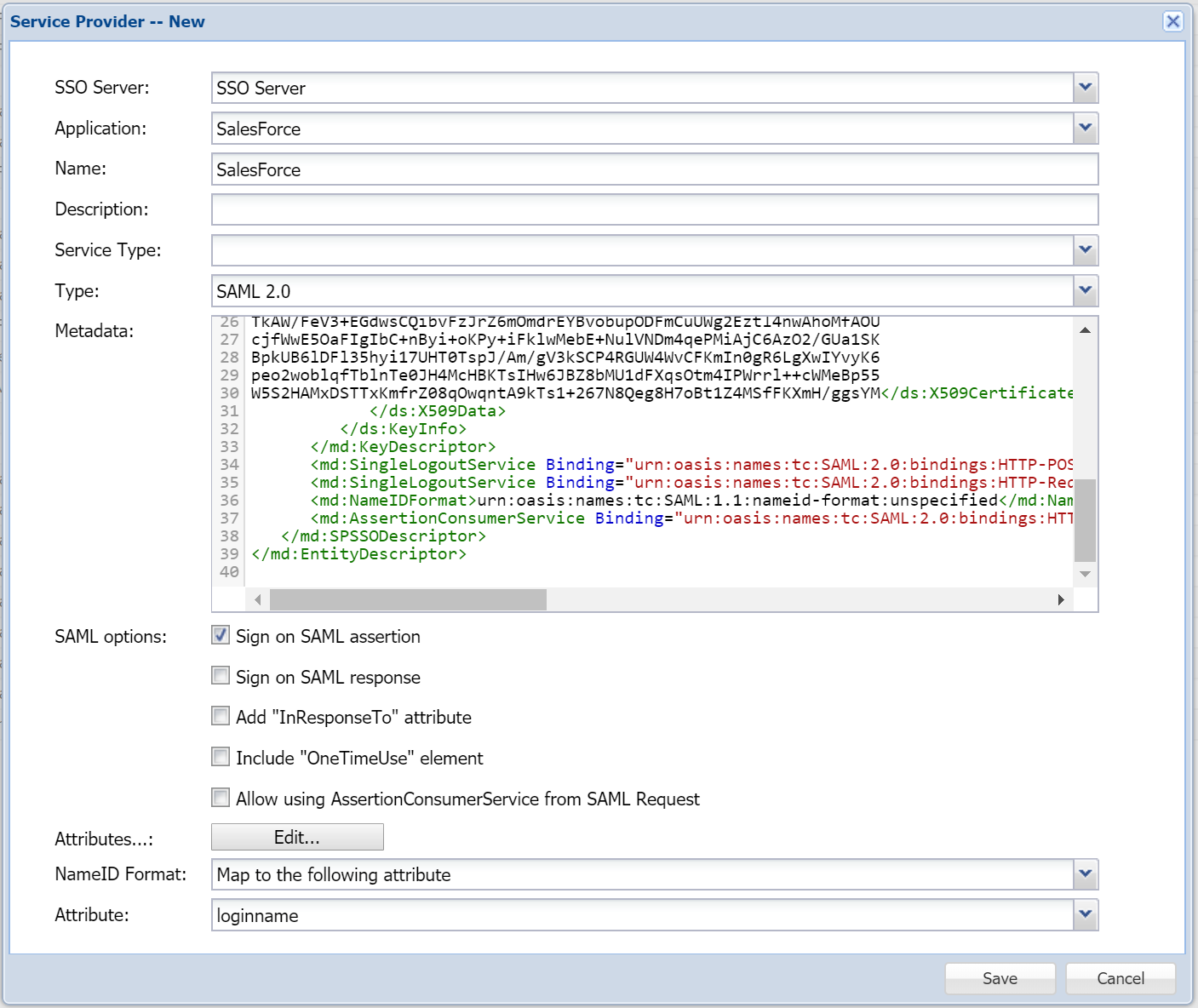The height and width of the screenshot is (1008, 1198).
Task: Allow using AssertionConsumerService from SAML Request
Action: tap(221, 798)
